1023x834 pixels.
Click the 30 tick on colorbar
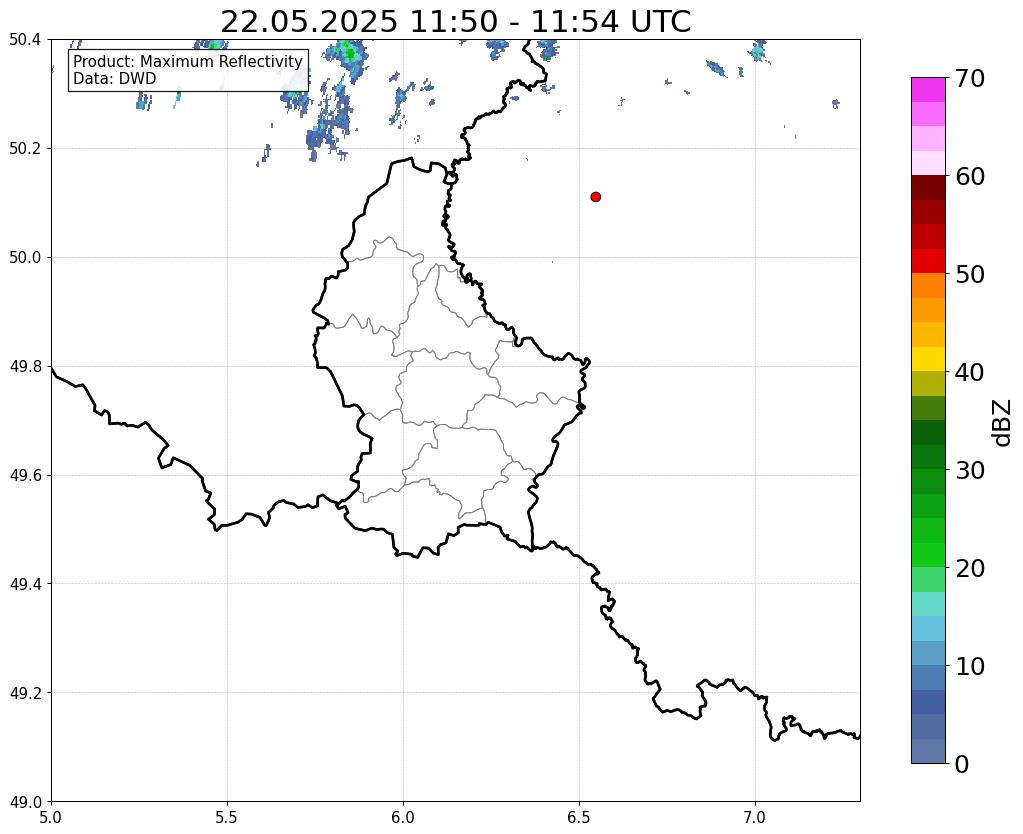pyautogui.click(x=970, y=470)
